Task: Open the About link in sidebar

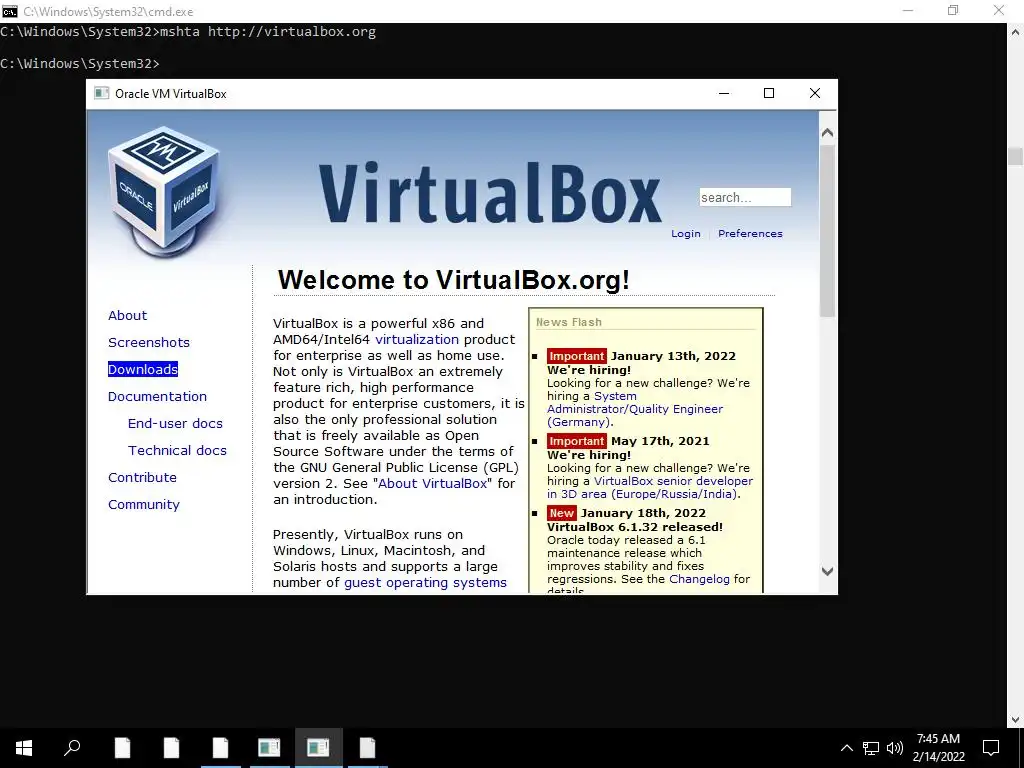Action: 127,315
